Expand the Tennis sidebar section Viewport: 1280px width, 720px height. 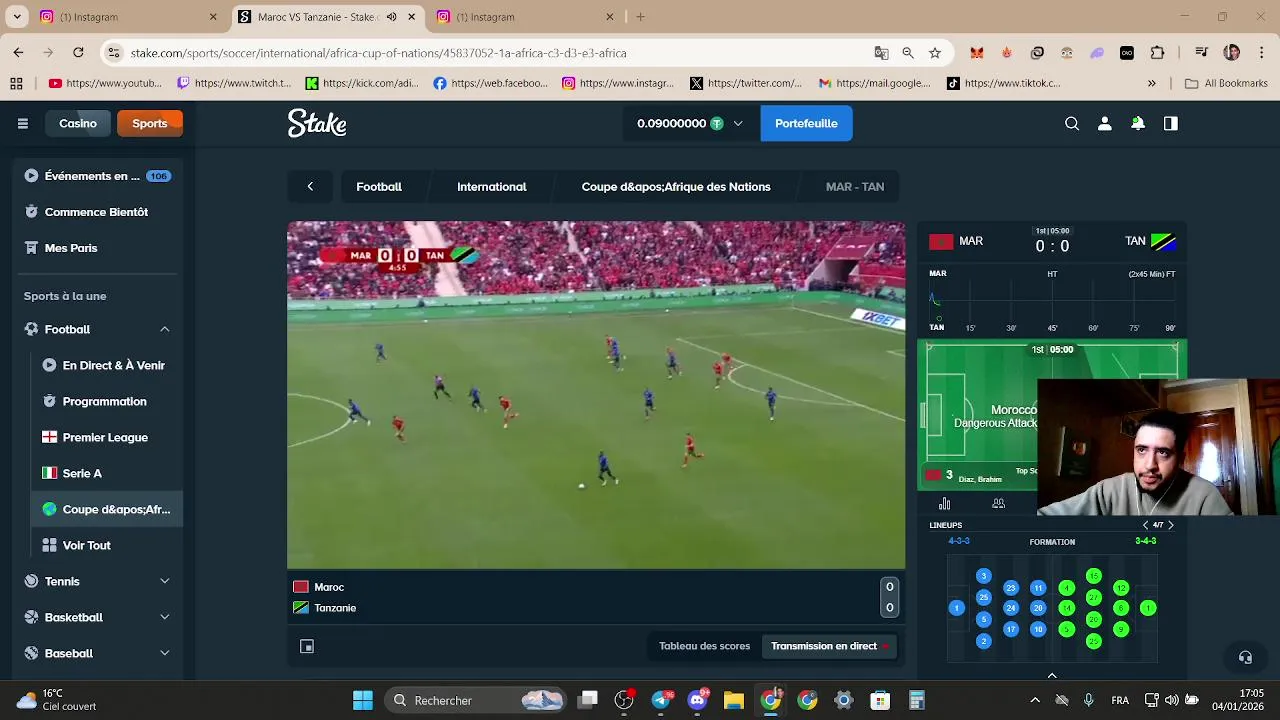click(165, 581)
